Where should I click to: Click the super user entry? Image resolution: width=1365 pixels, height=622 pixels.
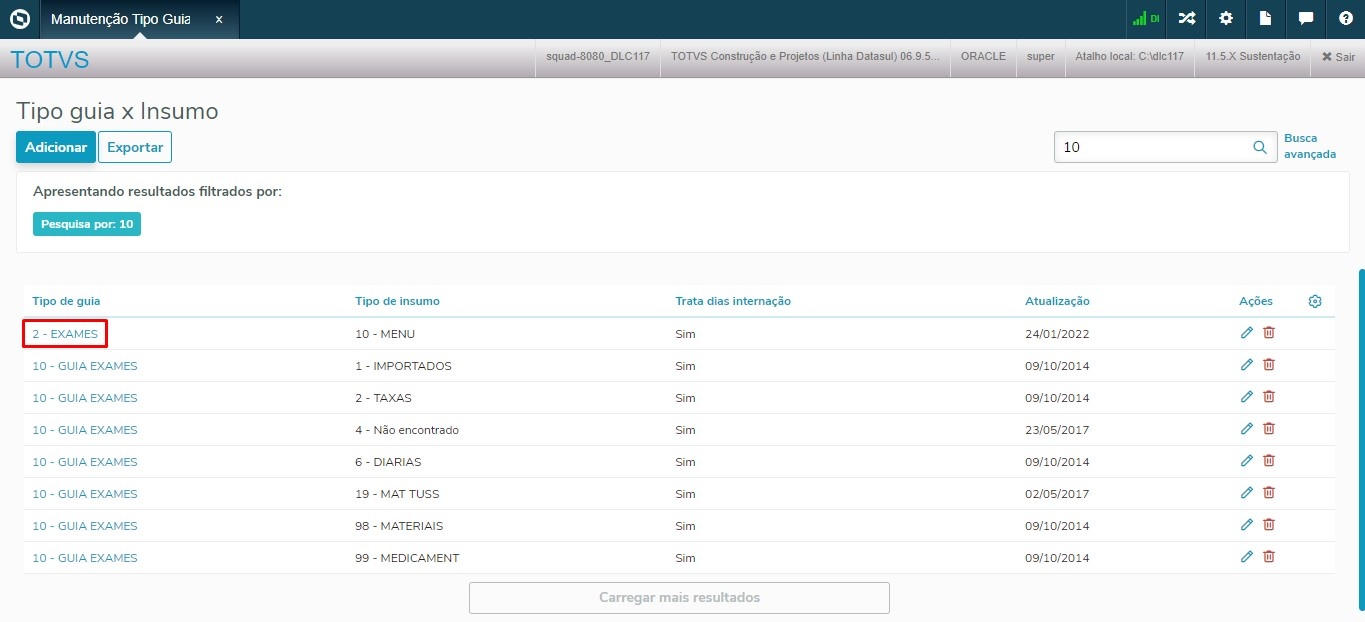tap(1041, 57)
